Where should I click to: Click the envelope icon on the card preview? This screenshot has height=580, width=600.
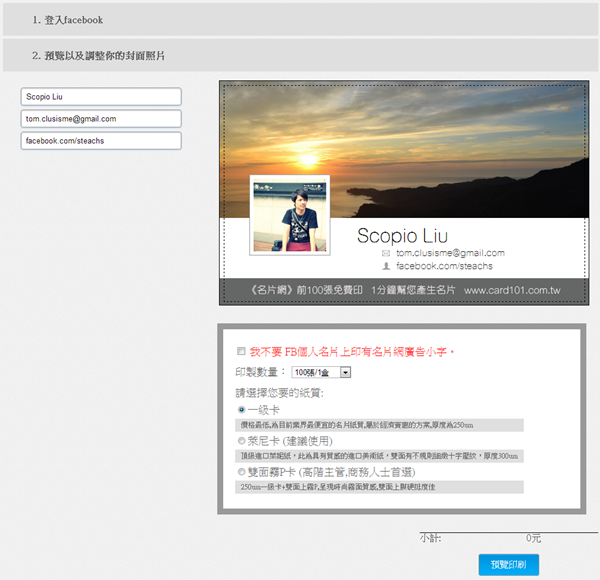point(386,254)
